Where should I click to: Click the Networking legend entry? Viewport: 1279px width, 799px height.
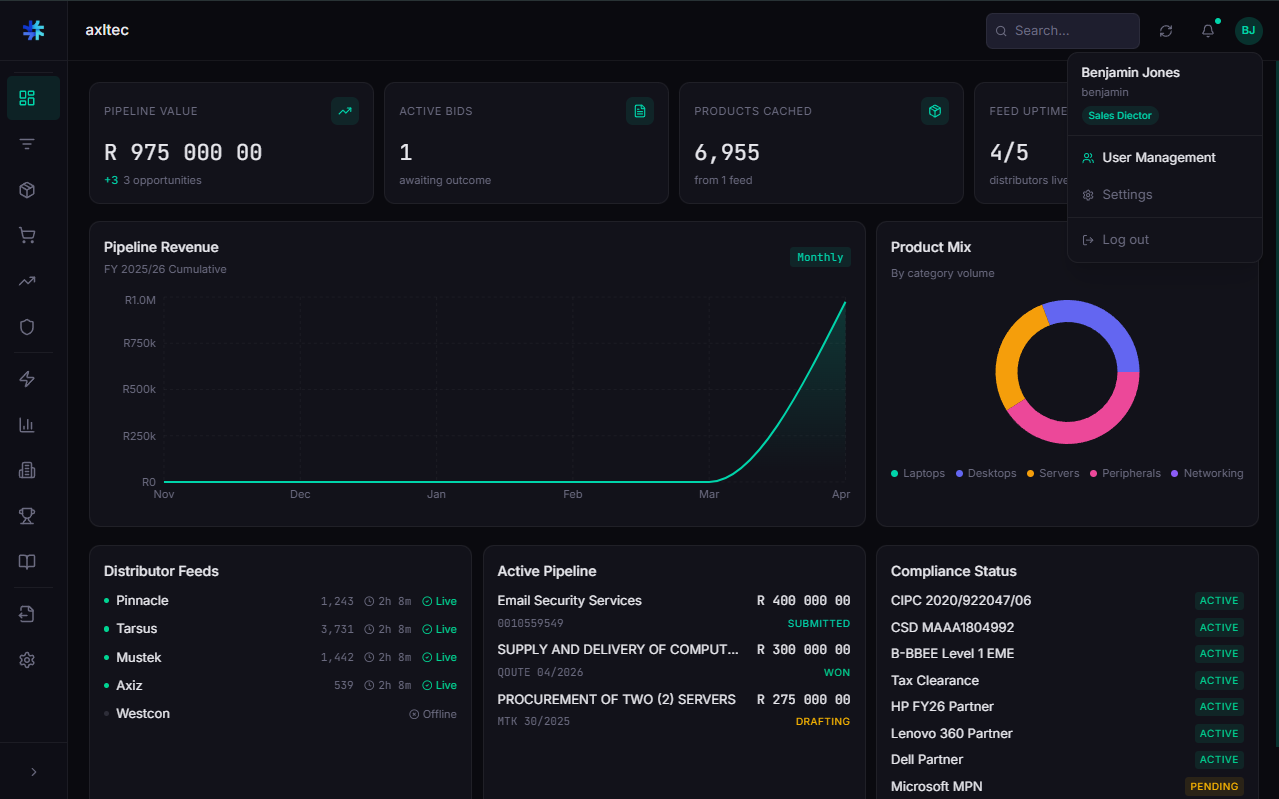click(x=1207, y=474)
